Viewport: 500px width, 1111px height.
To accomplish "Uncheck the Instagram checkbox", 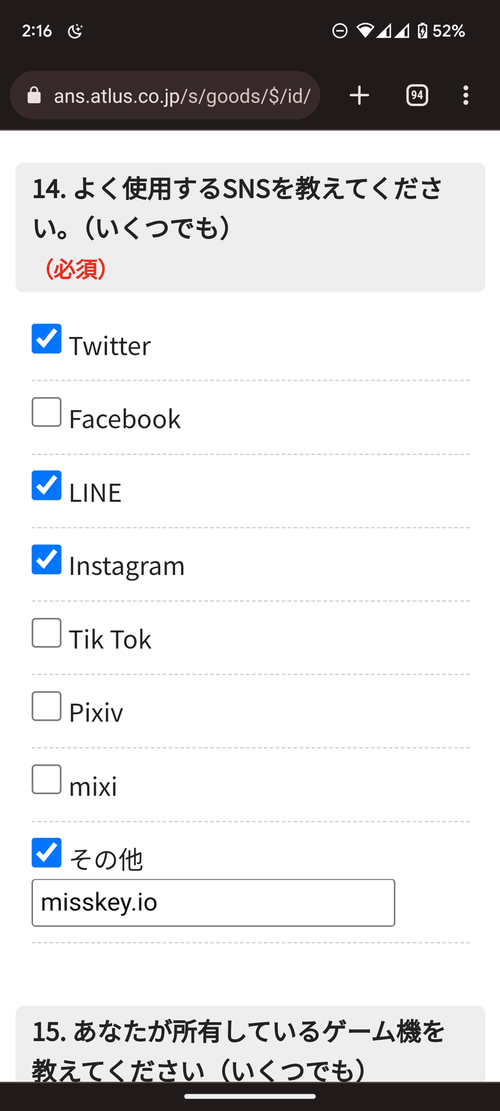I will click(47, 559).
